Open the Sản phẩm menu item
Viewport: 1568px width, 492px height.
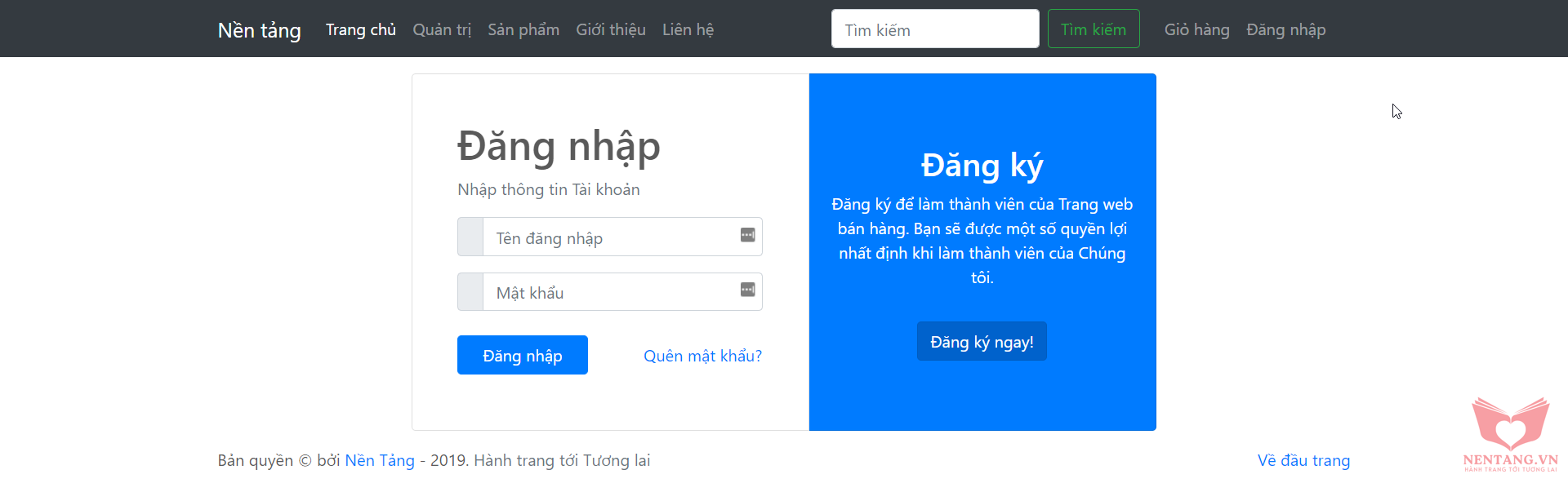pos(523,29)
